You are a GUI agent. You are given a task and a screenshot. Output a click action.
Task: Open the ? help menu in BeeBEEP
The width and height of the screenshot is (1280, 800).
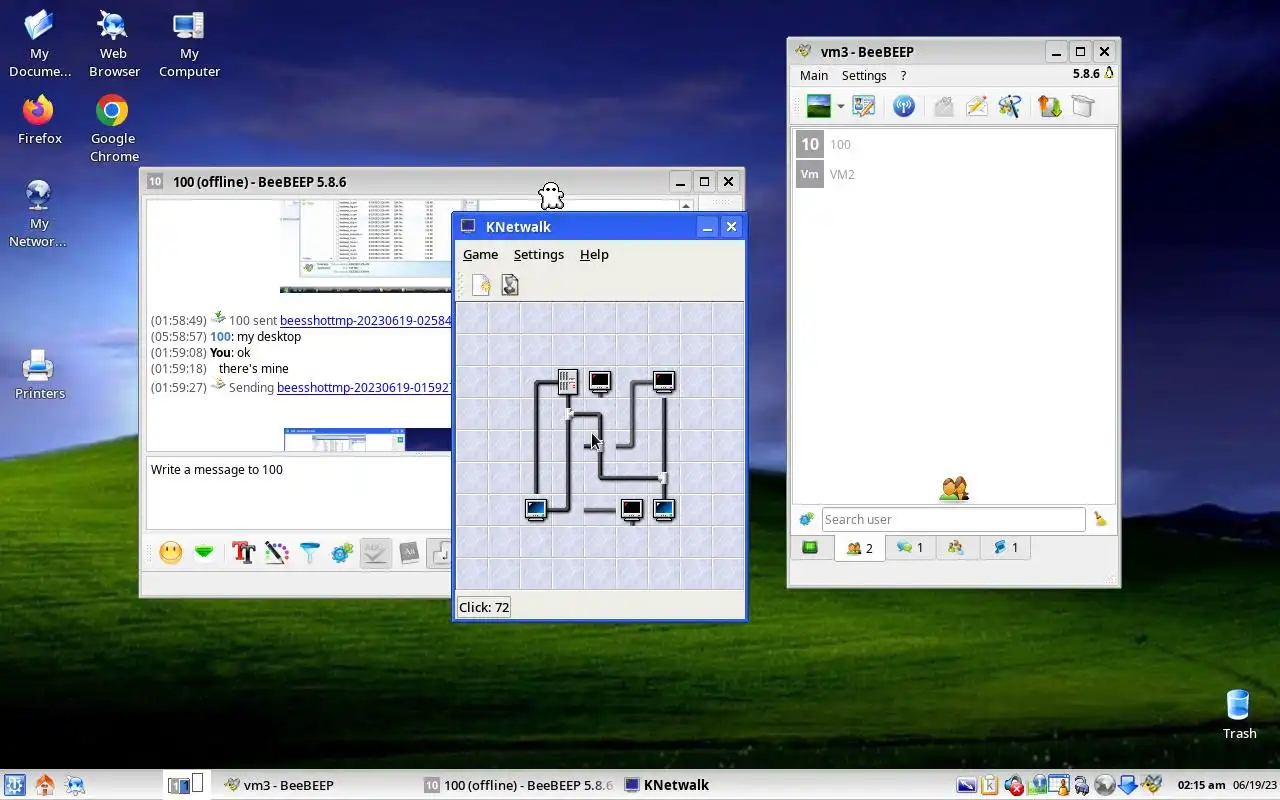903,75
